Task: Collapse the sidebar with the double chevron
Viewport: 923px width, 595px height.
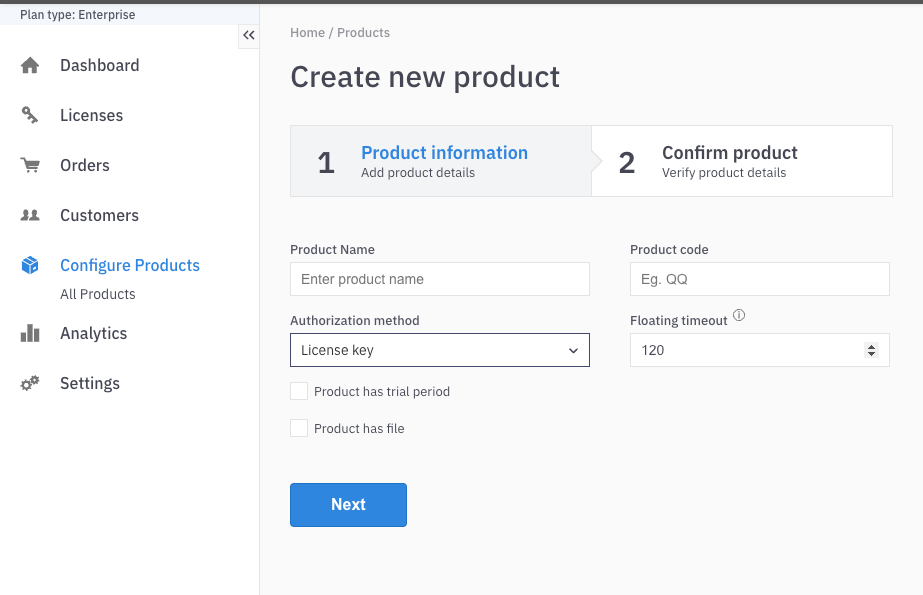Action: pyautogui.click(x=249, y=35)
